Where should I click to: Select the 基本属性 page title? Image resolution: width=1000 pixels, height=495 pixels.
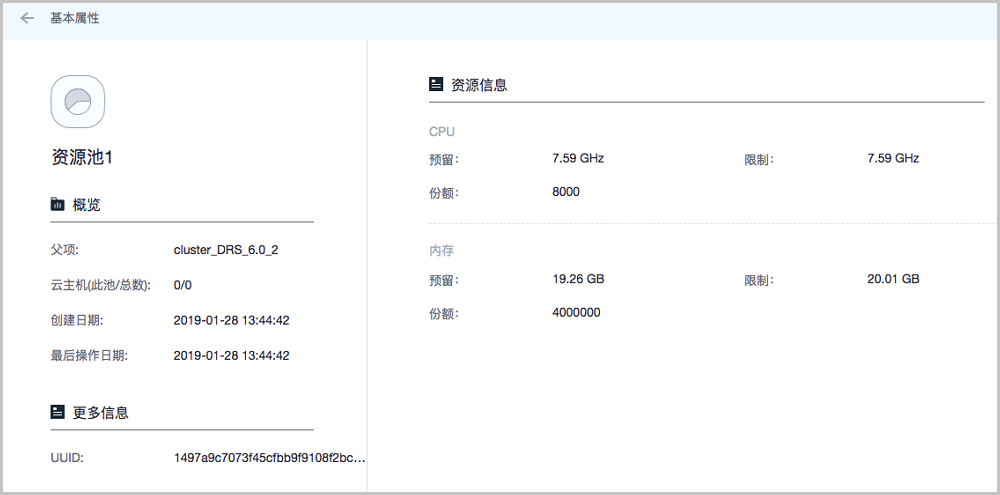click(75, 18)
